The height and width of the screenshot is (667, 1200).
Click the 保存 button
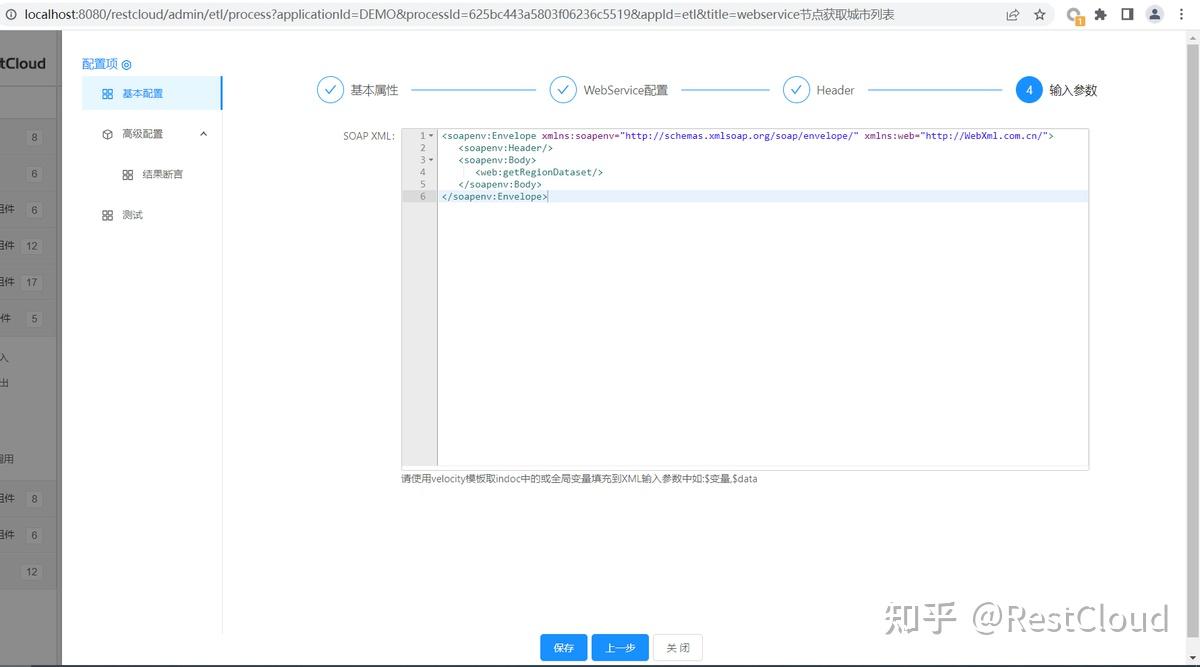[563, 647]
